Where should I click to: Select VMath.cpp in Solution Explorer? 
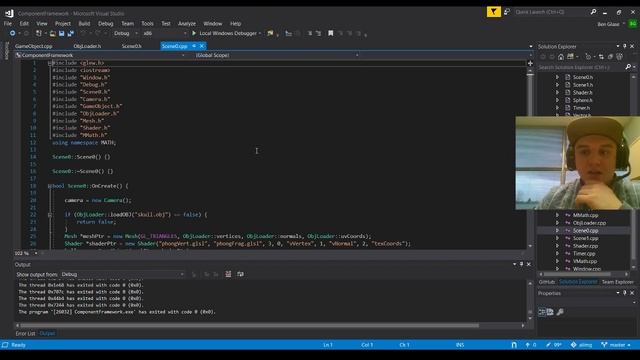pyautogui.click(x=585, y=262)
